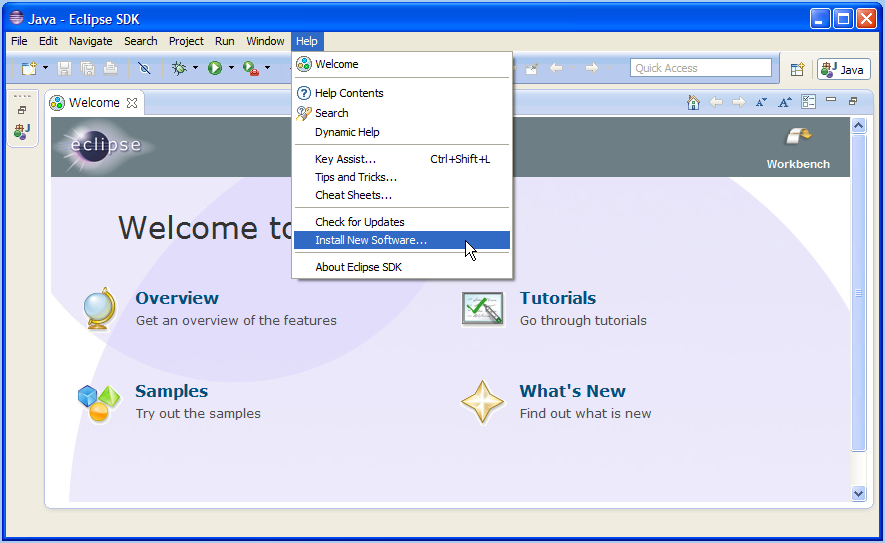
Task: Close the open Help menu
Action: pos(307,41)
